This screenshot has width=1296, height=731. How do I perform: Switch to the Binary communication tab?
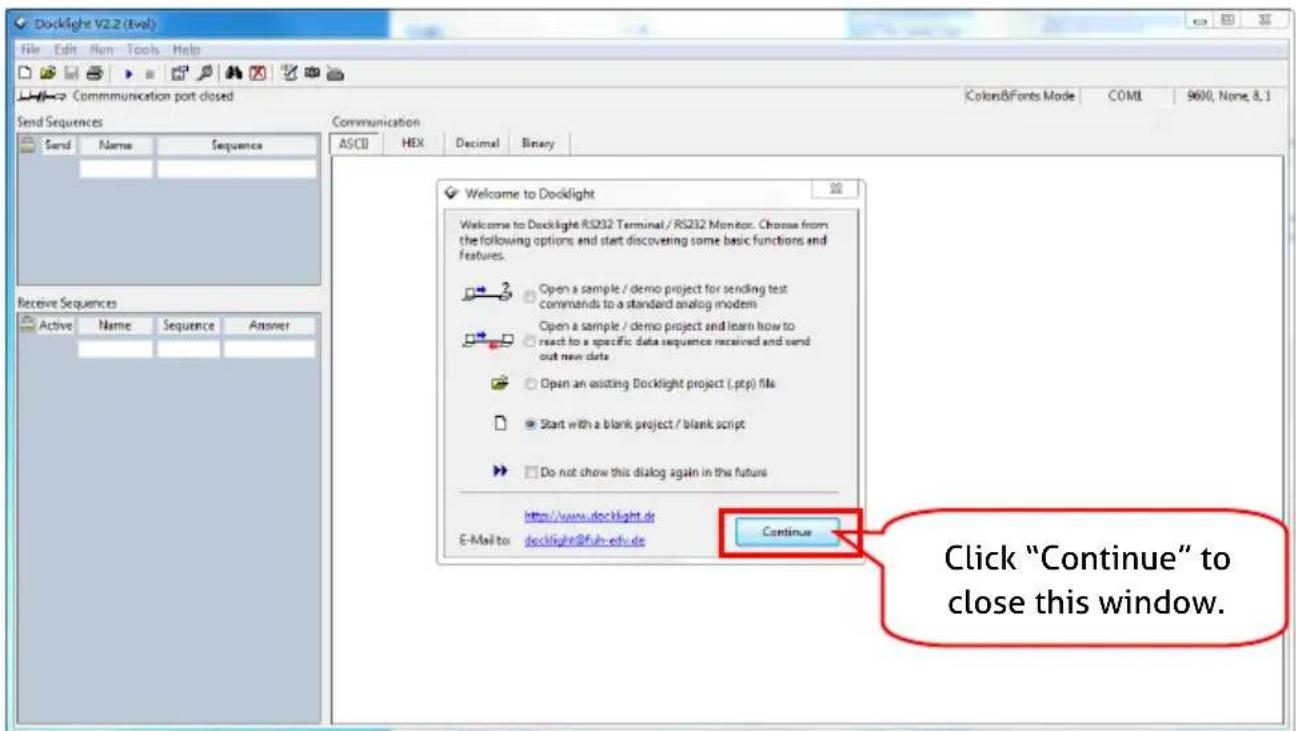(x=538, y=144)
